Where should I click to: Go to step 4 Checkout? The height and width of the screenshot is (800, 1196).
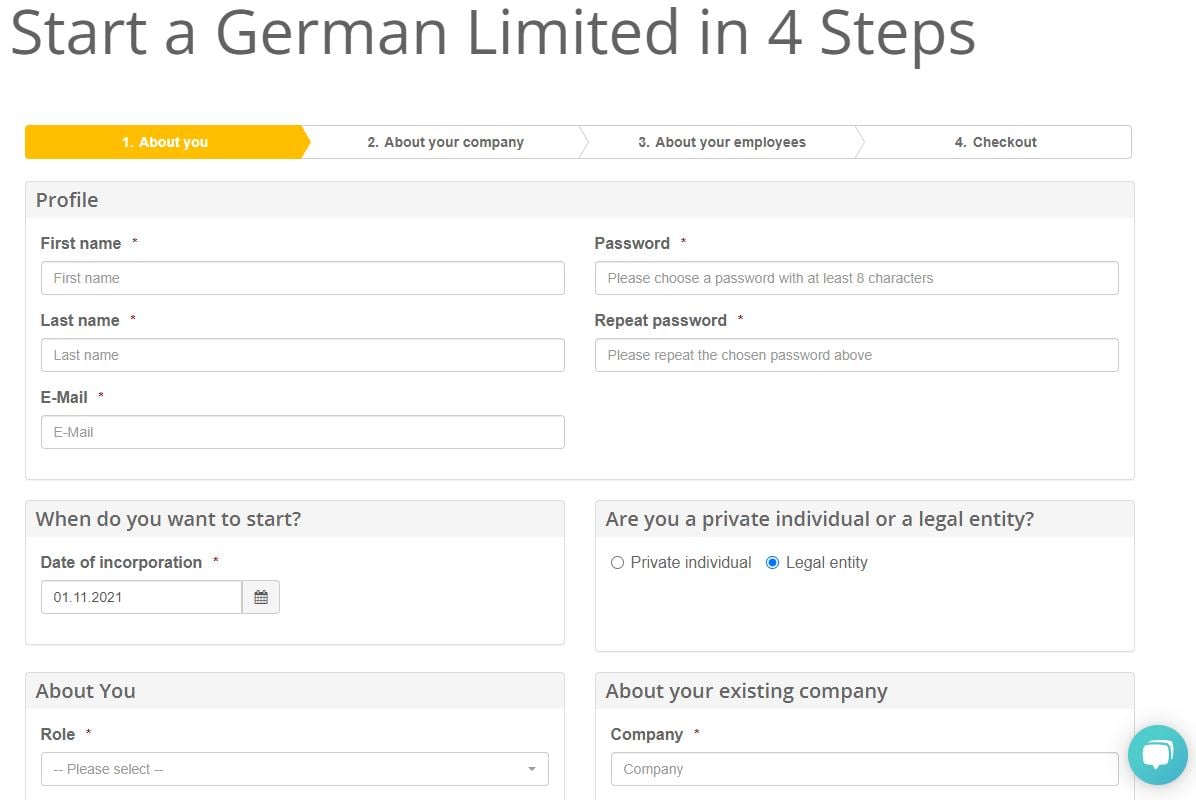click(995, 142)
